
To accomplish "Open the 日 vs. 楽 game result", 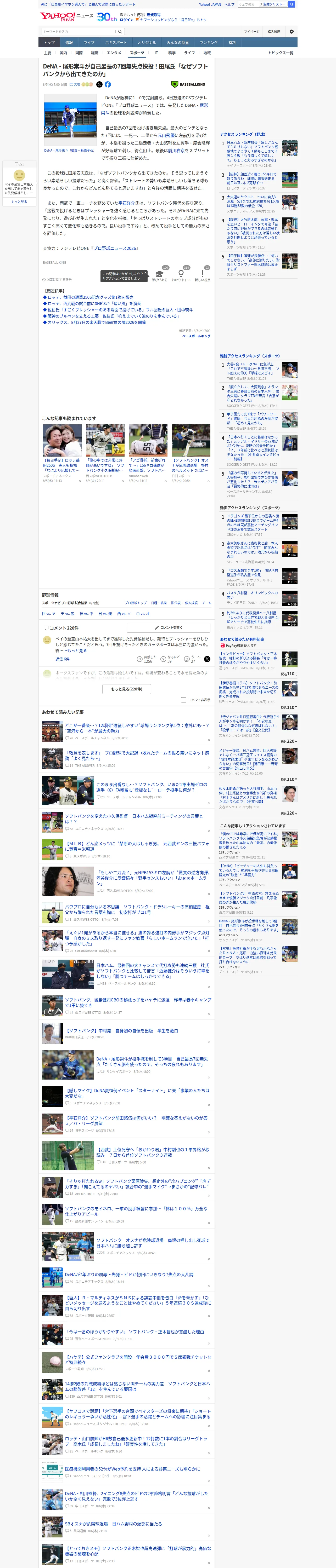I will pos(105,614).
